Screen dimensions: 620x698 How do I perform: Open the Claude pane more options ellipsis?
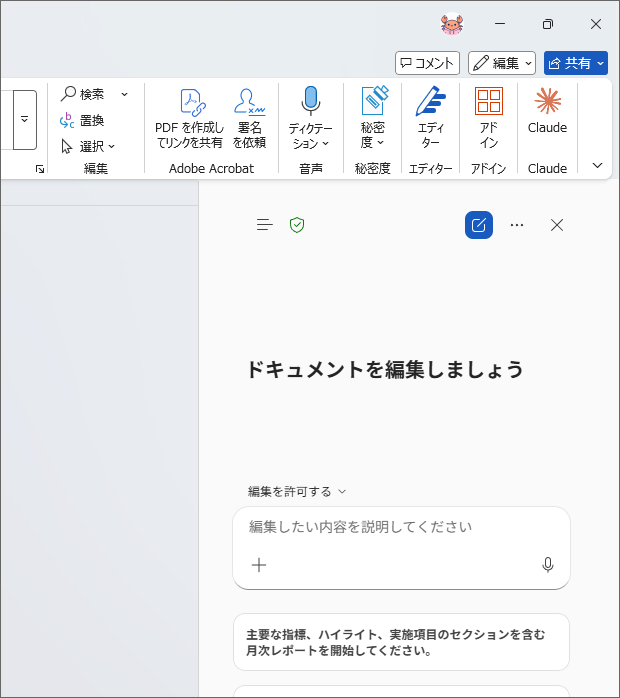tap(517, 225)
